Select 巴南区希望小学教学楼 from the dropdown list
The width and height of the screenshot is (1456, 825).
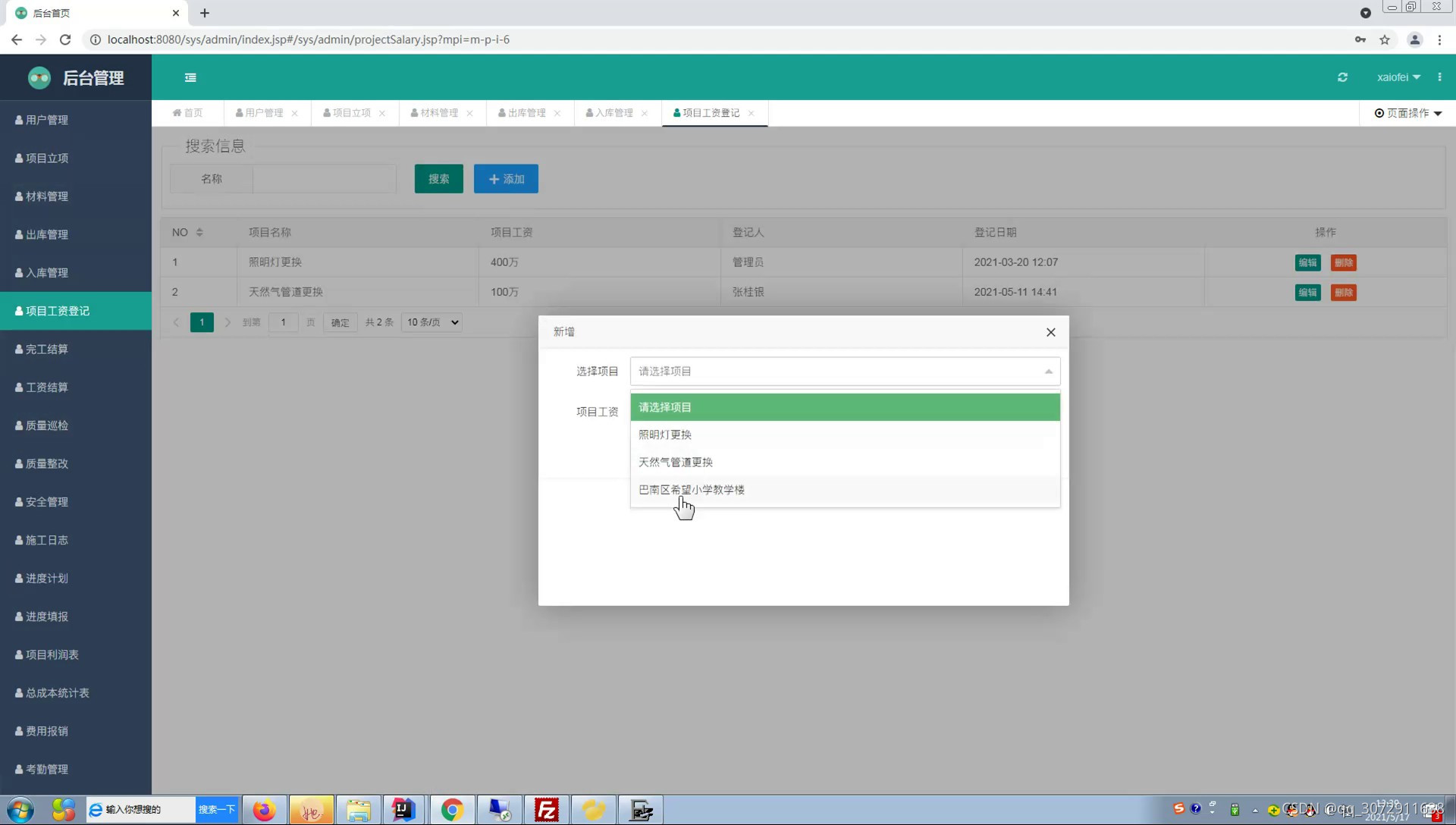(845, 490)
